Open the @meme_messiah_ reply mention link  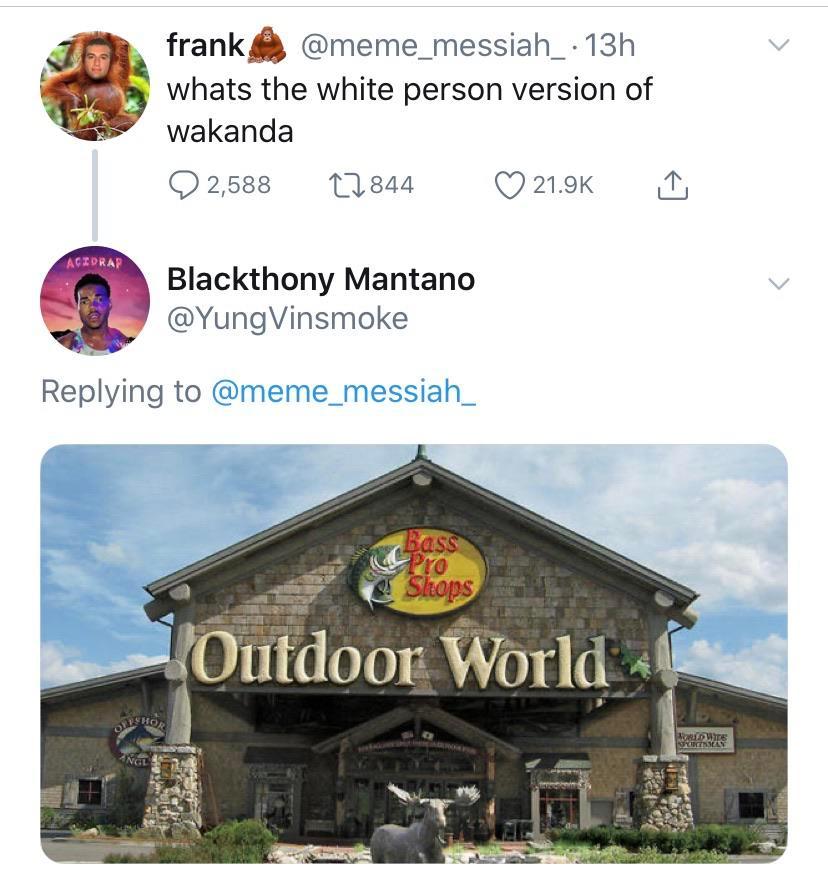(344, 392)
